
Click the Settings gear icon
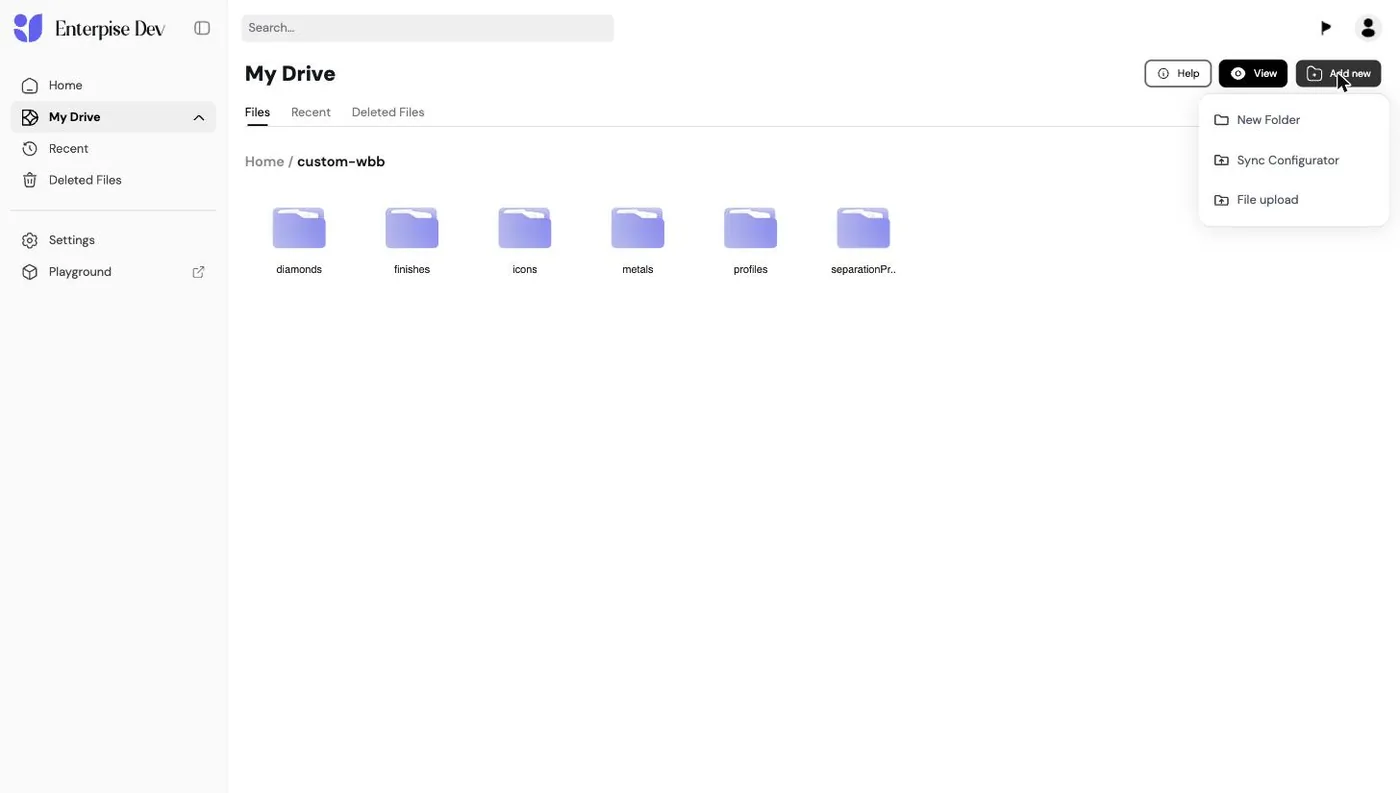[x=30, y=240]
